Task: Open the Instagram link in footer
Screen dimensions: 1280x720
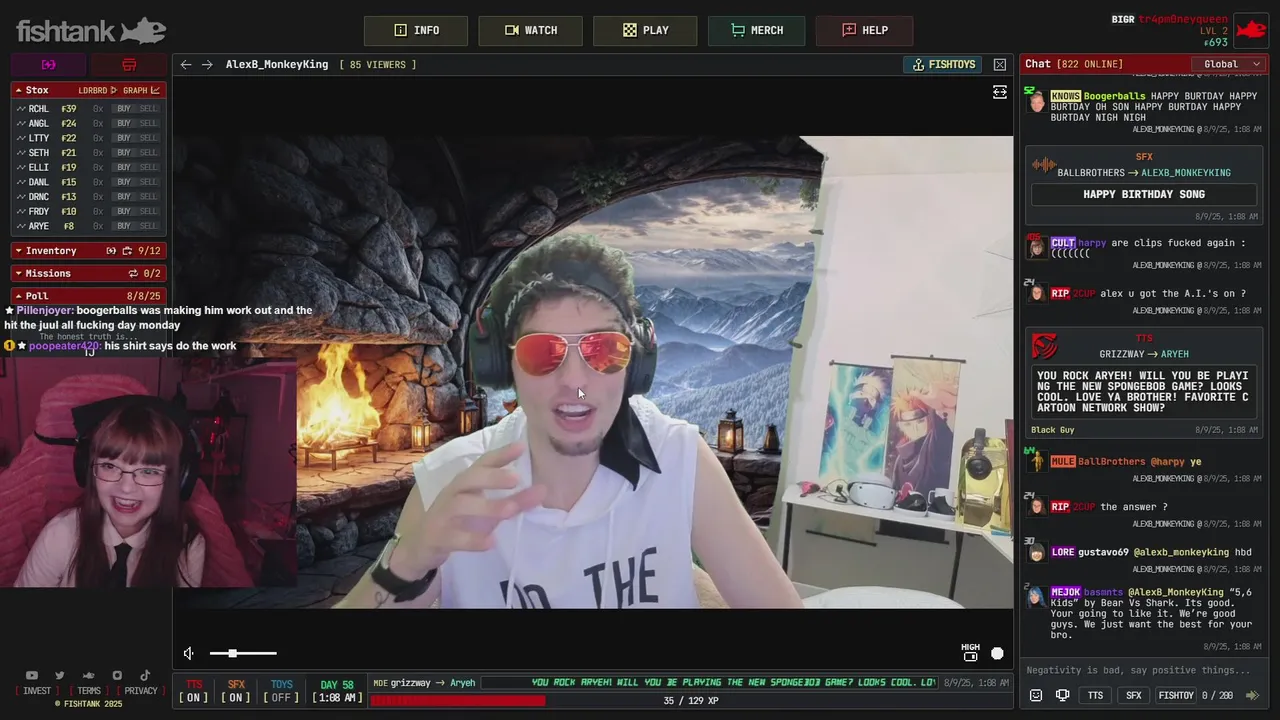Action: tap(117, 676)
